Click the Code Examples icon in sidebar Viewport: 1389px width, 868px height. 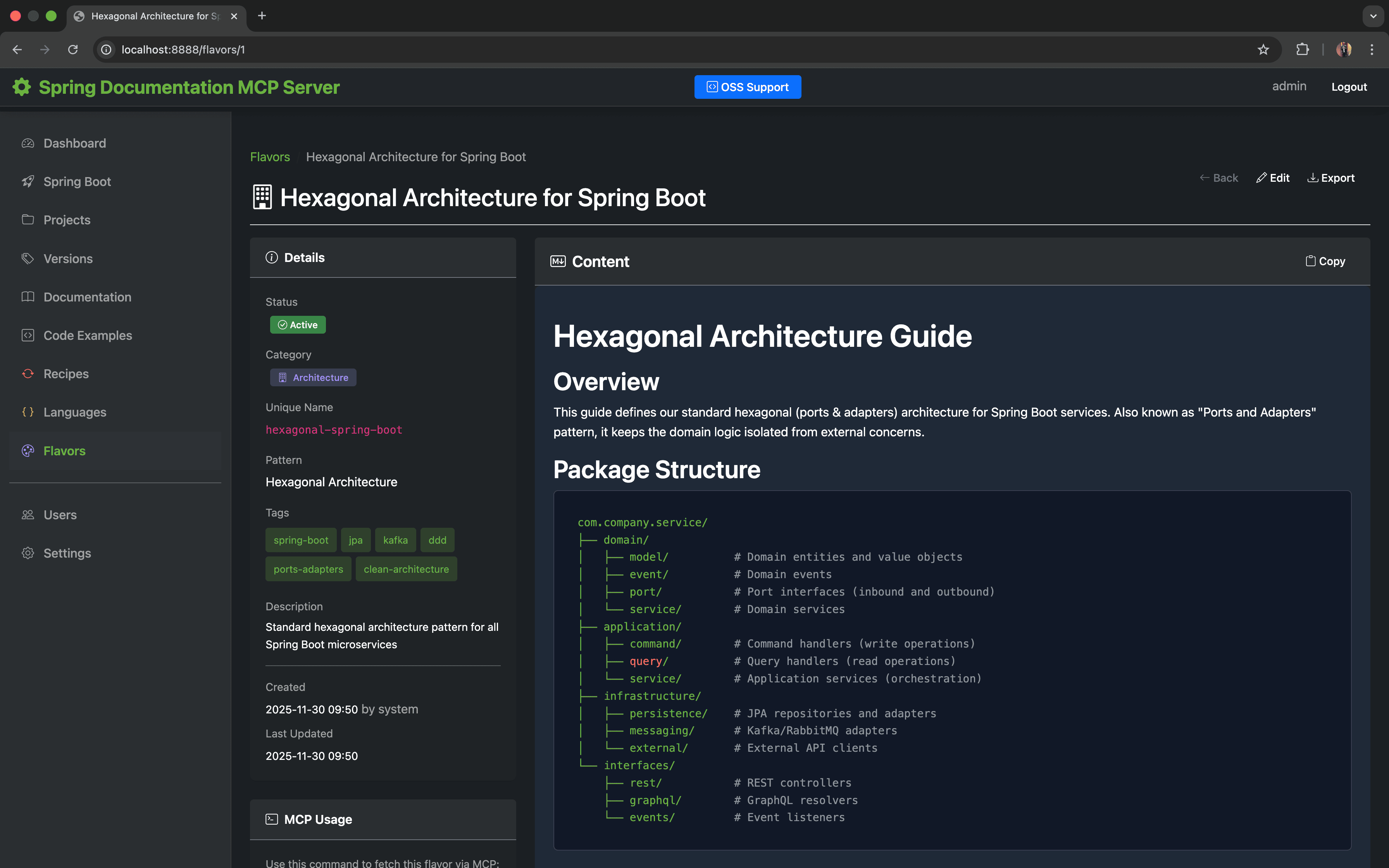pos(28,335)
